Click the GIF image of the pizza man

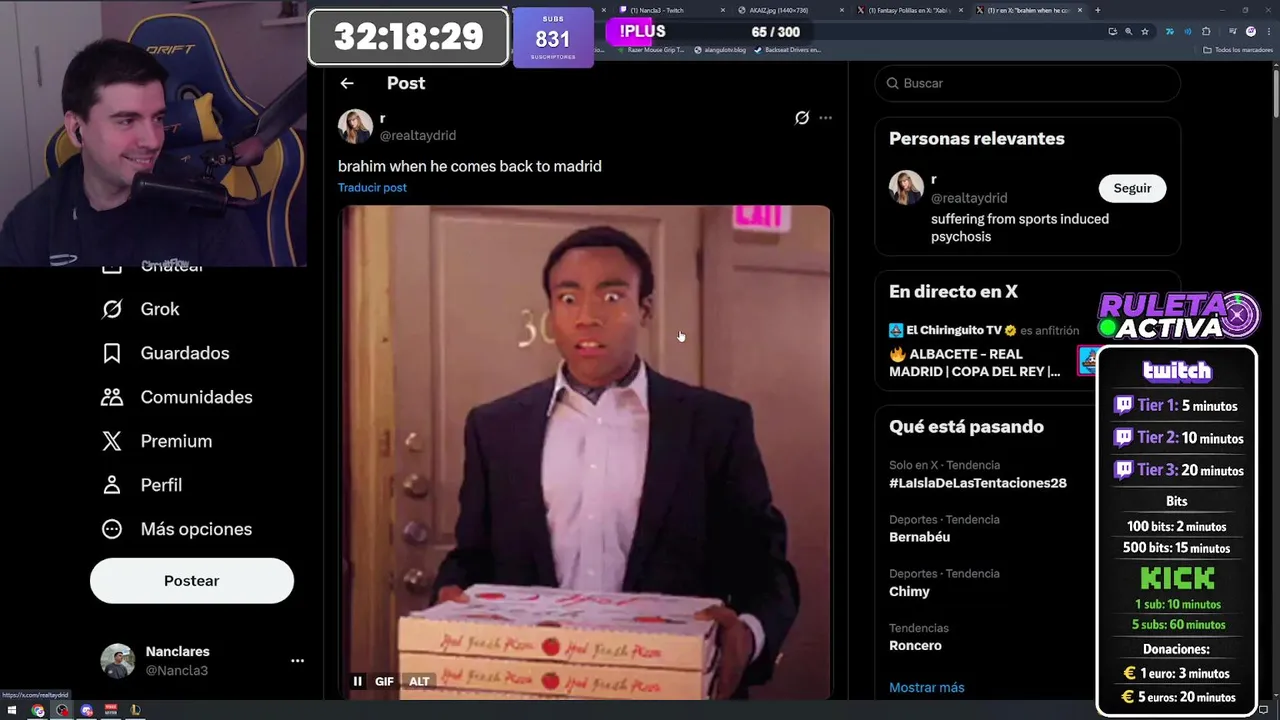click(x=585, y=452)
